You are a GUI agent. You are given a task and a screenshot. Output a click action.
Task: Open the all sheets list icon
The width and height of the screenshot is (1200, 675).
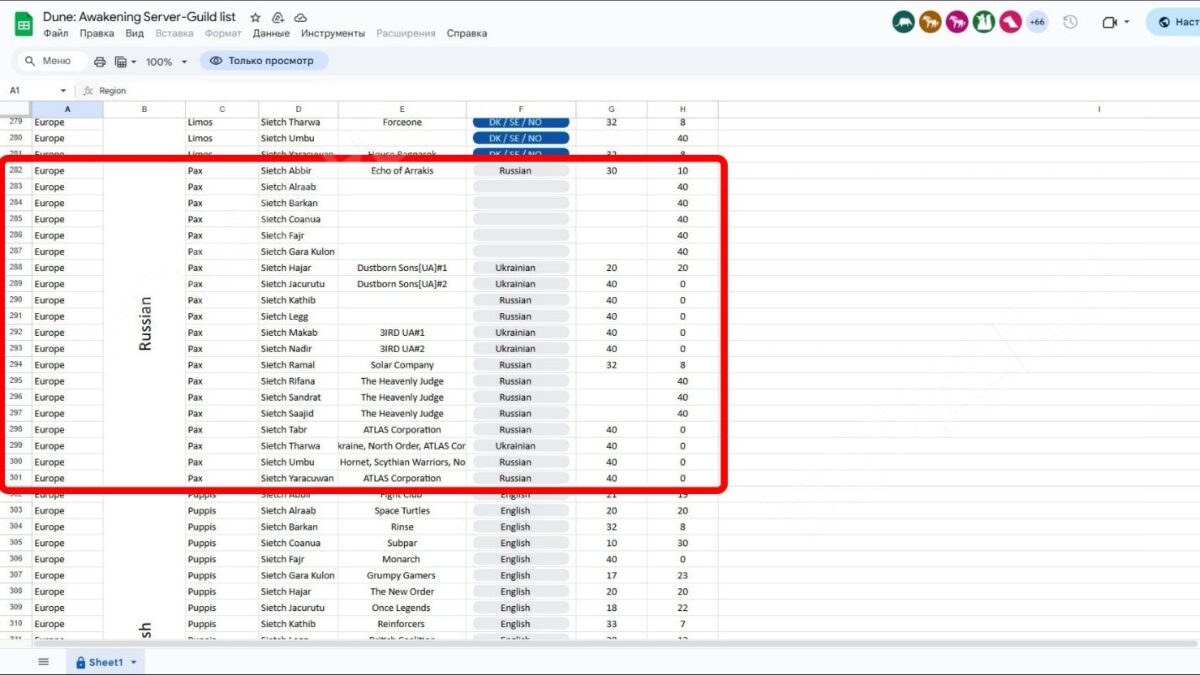pos(43,662)
